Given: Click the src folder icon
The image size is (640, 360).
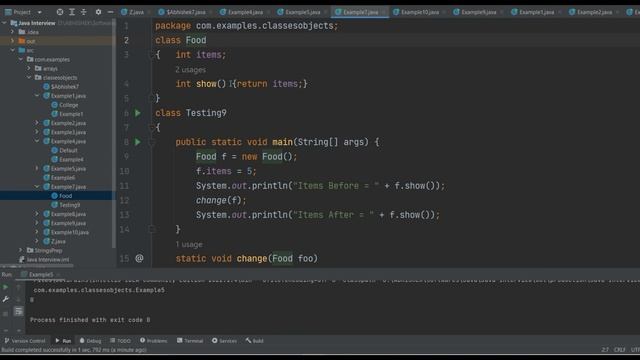Looking at the screenshot, I should point(22,50).
